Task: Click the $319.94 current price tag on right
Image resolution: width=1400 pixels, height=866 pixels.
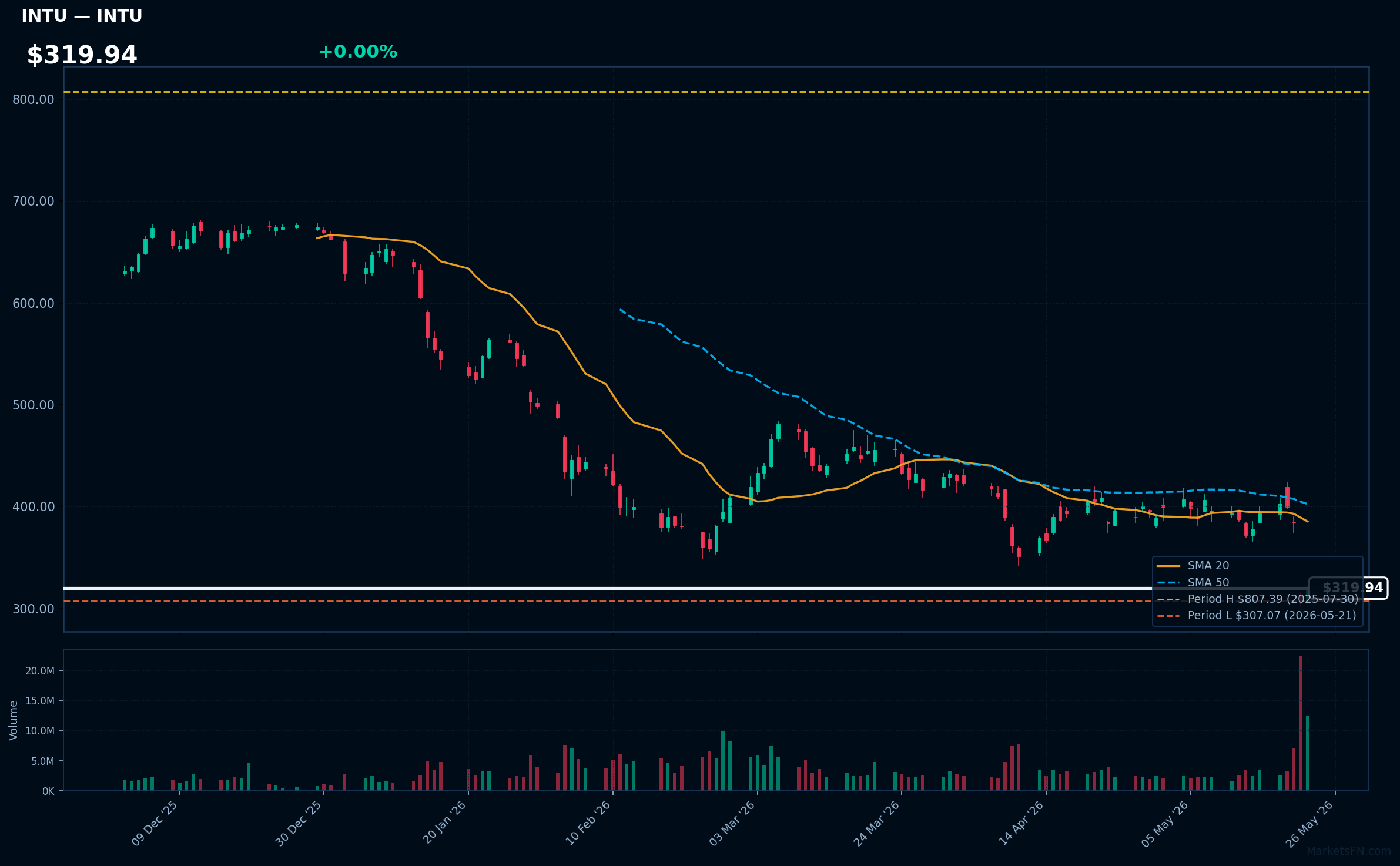Action: pyautogui.click(x=1348, y=588)
